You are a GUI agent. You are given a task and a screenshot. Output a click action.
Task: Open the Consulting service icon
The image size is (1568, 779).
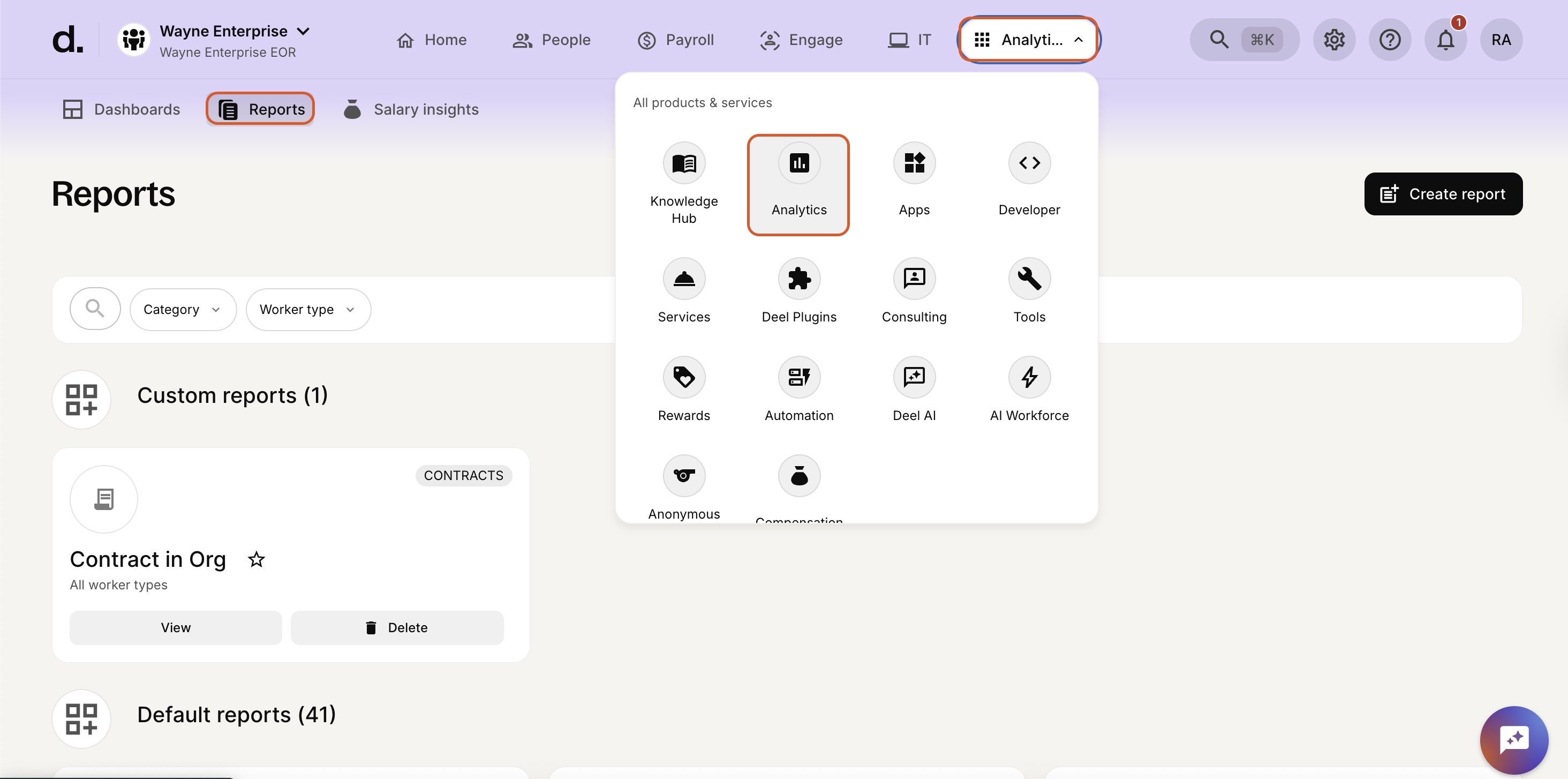click(914, 279)
